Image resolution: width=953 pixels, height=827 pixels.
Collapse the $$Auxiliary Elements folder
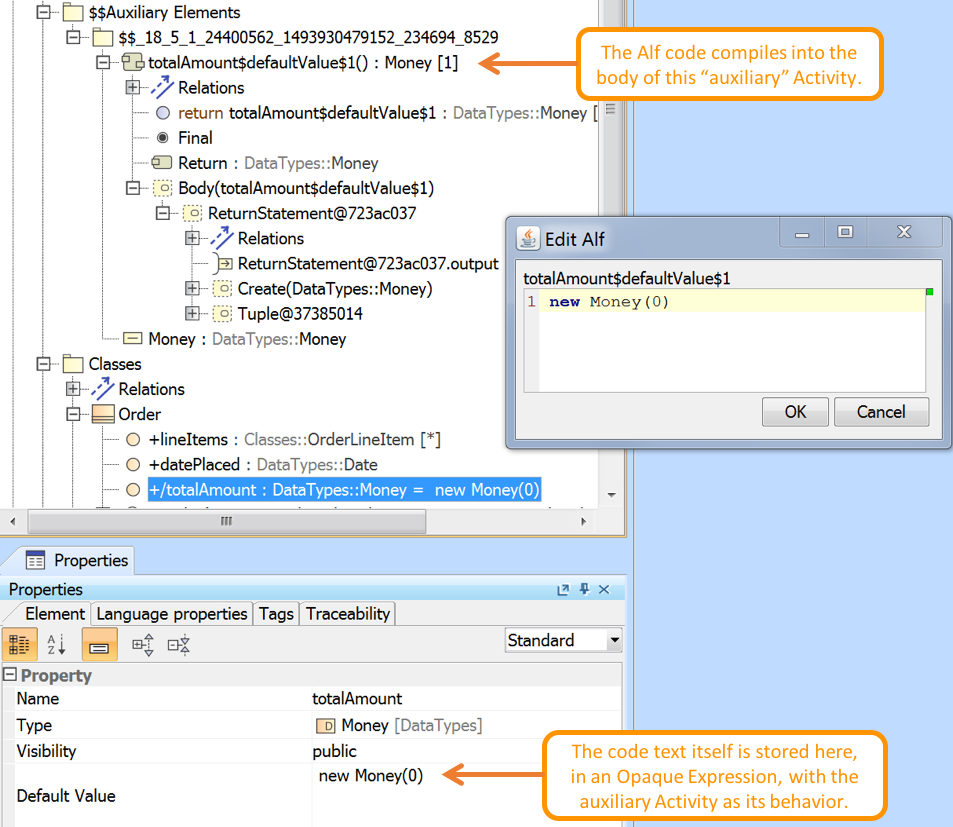point(43,13)
